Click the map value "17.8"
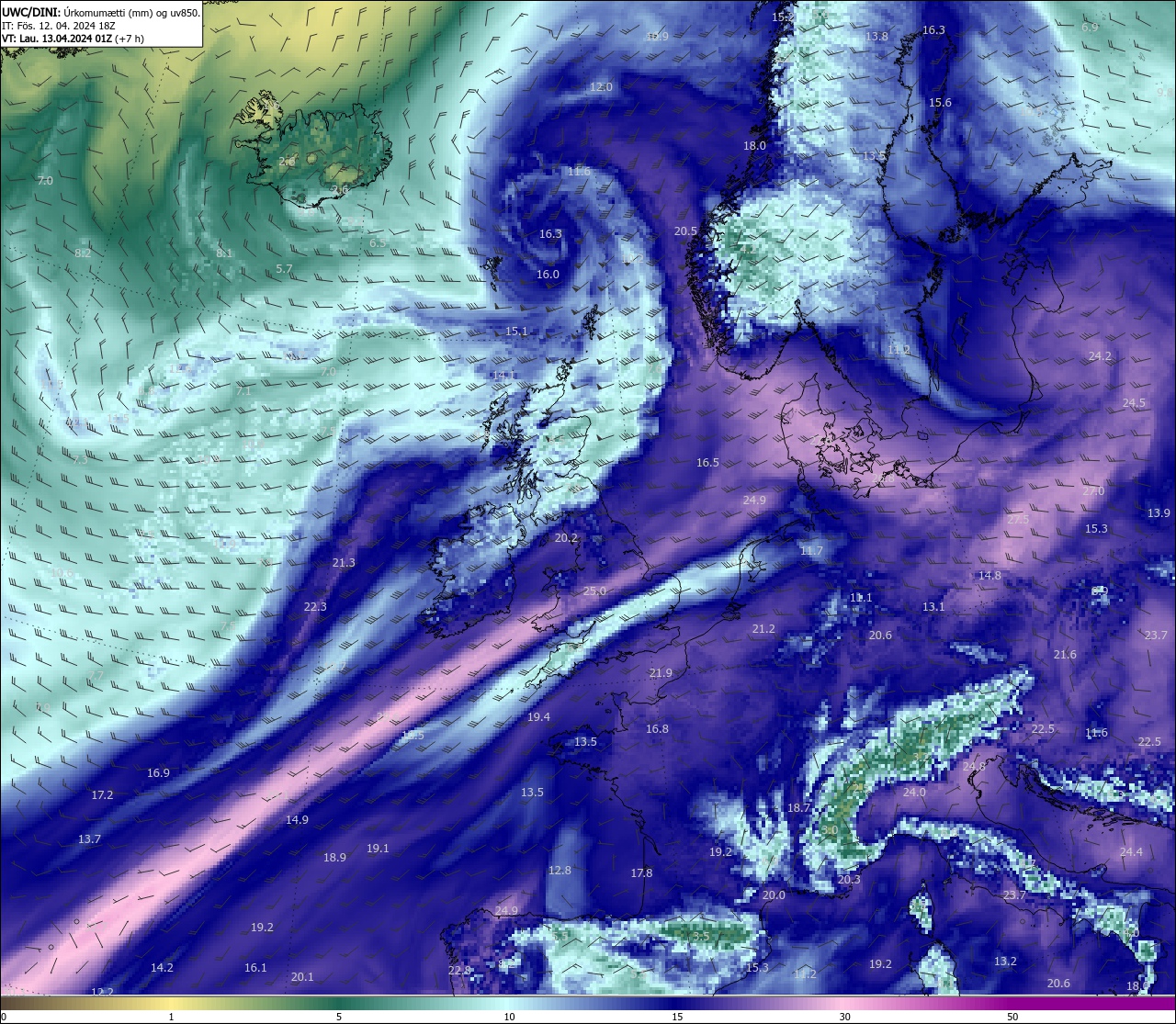Viewport: 1176px width, 1024px height. 641,873
